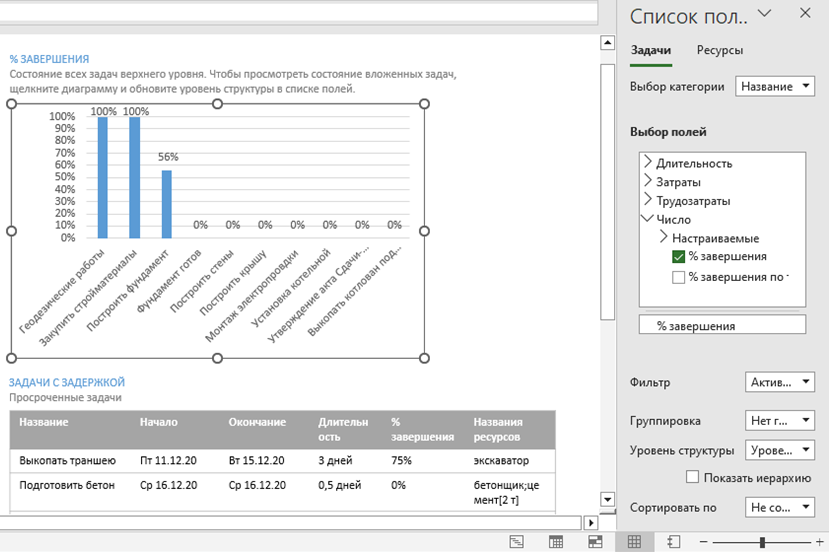Open Task Usage view icon in status bar
This screenshot has height=552, width=829.
556,541
